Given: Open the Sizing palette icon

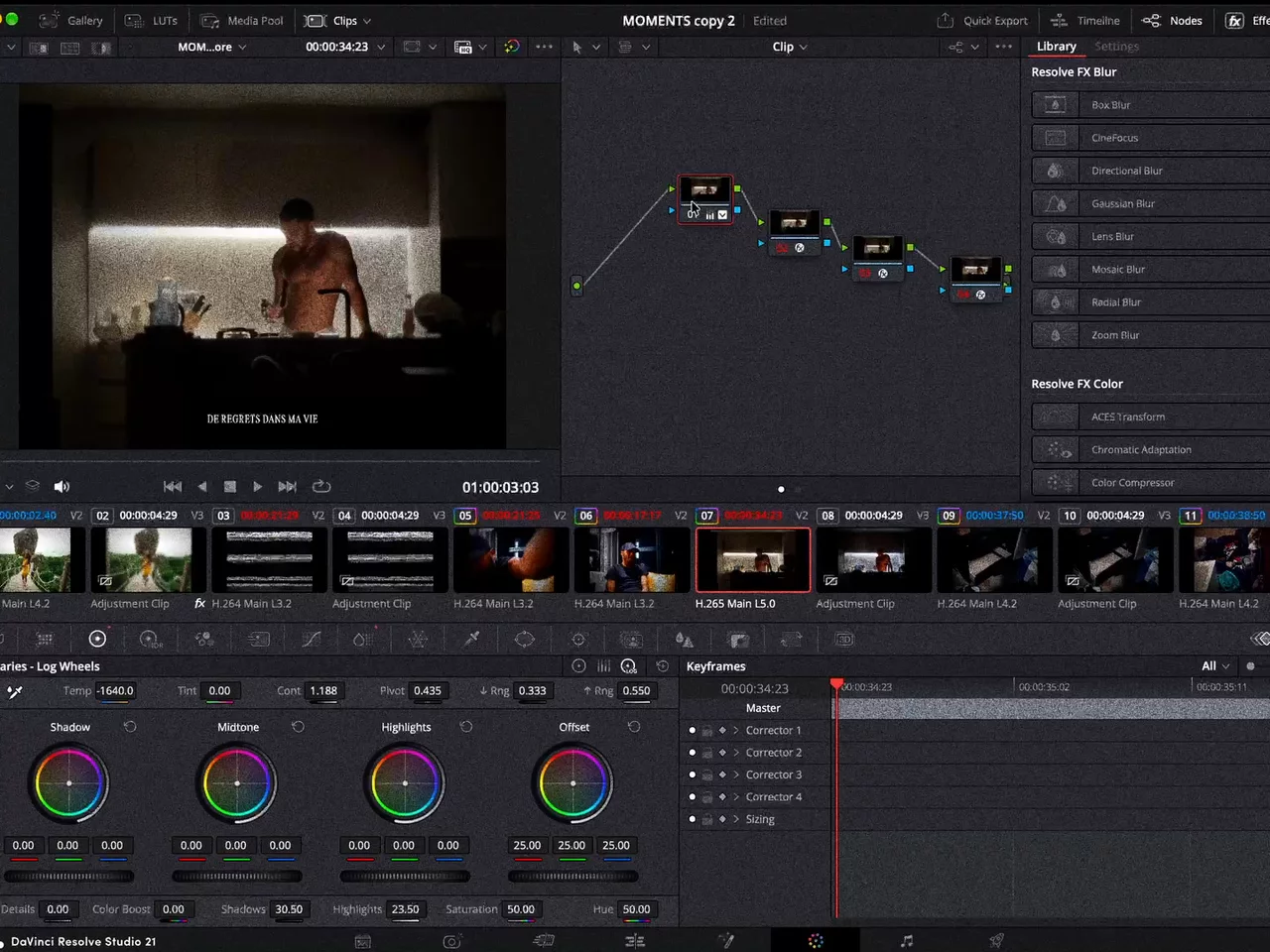Looking at the screenshot, I should click(x=791, y=640).
